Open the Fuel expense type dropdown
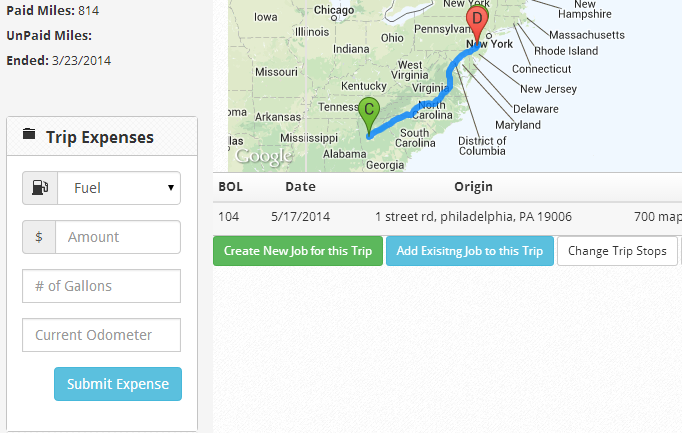 point(119,187)
